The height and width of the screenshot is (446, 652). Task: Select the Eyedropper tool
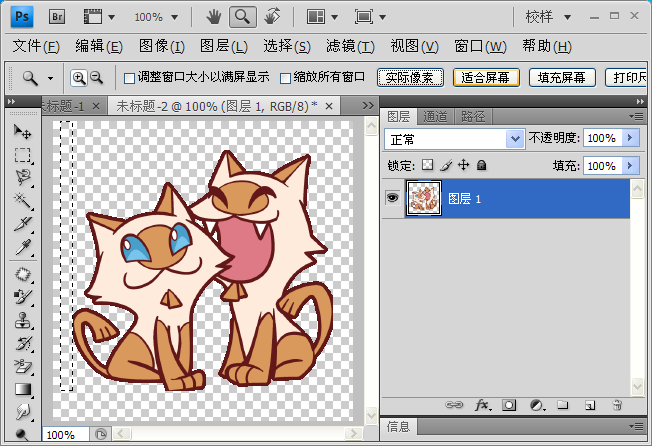click(22, 247)
